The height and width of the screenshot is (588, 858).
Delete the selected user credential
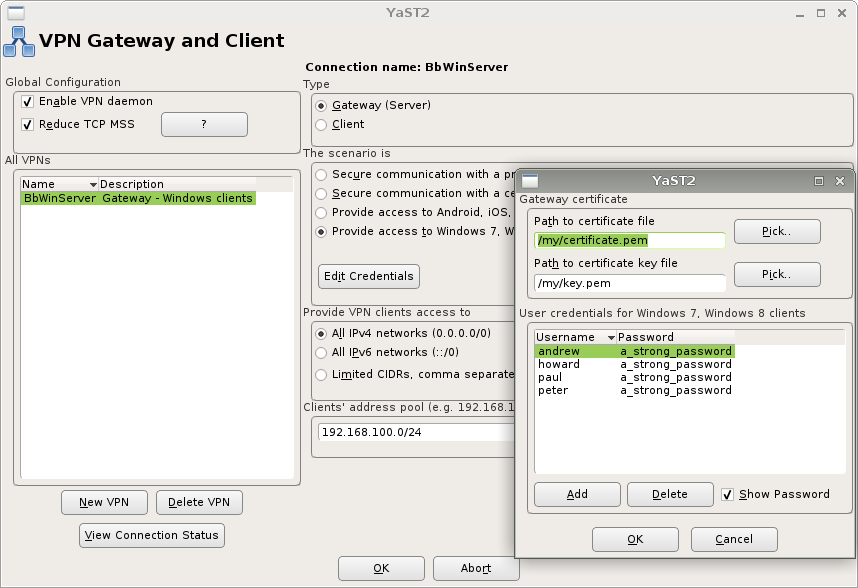pyautogui.click(x=669, y=494)
